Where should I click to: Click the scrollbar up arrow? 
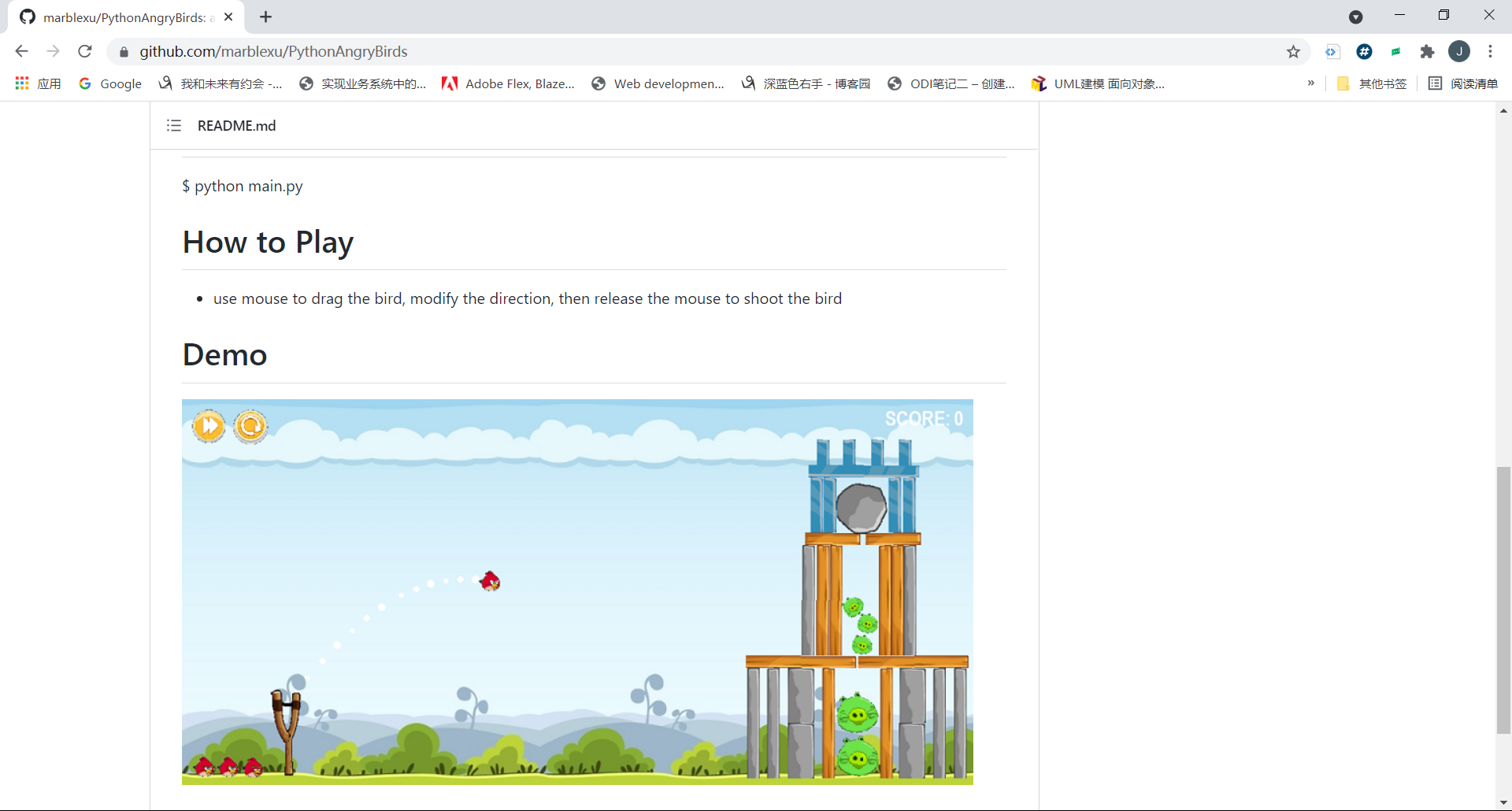pos(1503,111)
